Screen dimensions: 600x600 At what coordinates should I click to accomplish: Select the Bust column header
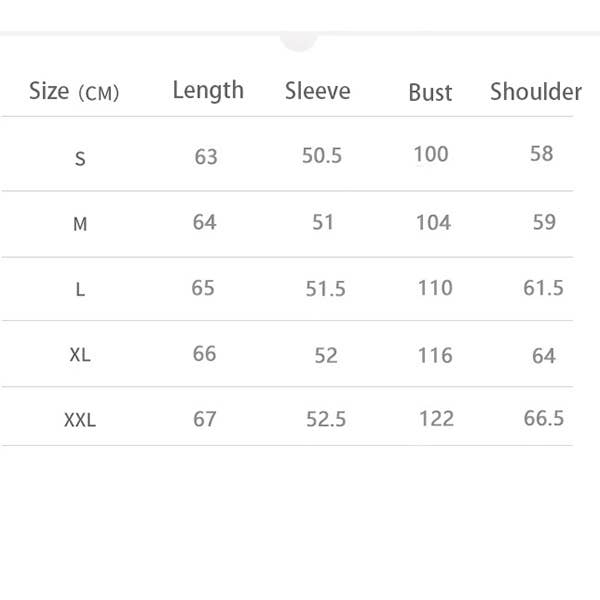pyautogui.click(x=430, y=93)
